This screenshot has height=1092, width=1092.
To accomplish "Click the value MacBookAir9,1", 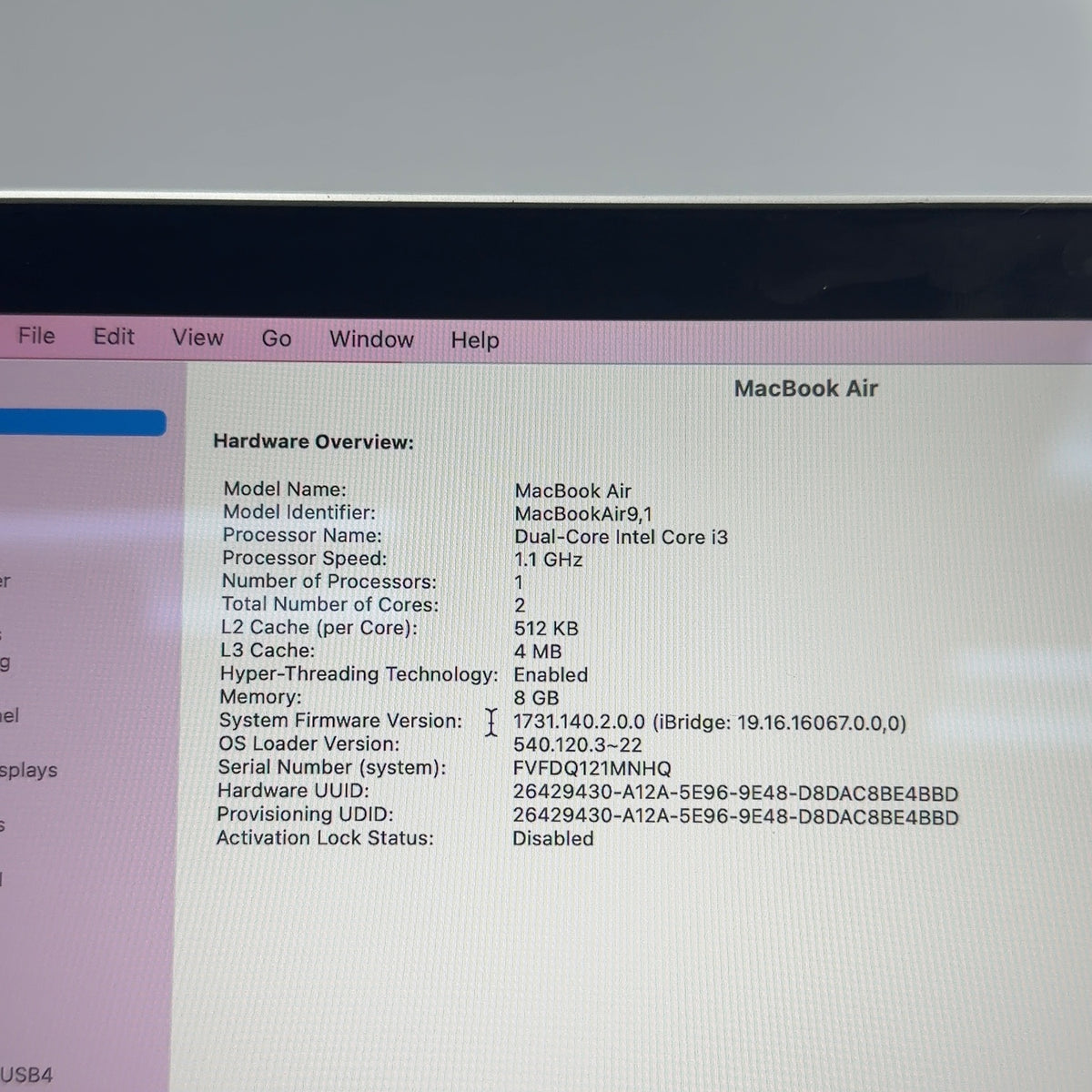I will pyautogui.click(x=583, y=514).
